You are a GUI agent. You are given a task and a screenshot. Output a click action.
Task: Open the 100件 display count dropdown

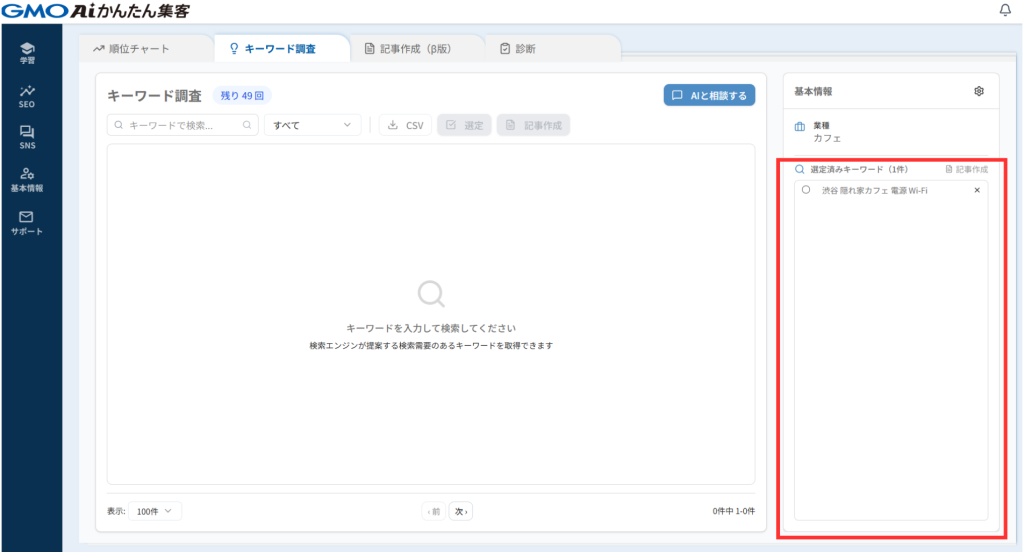coord(154,511)
